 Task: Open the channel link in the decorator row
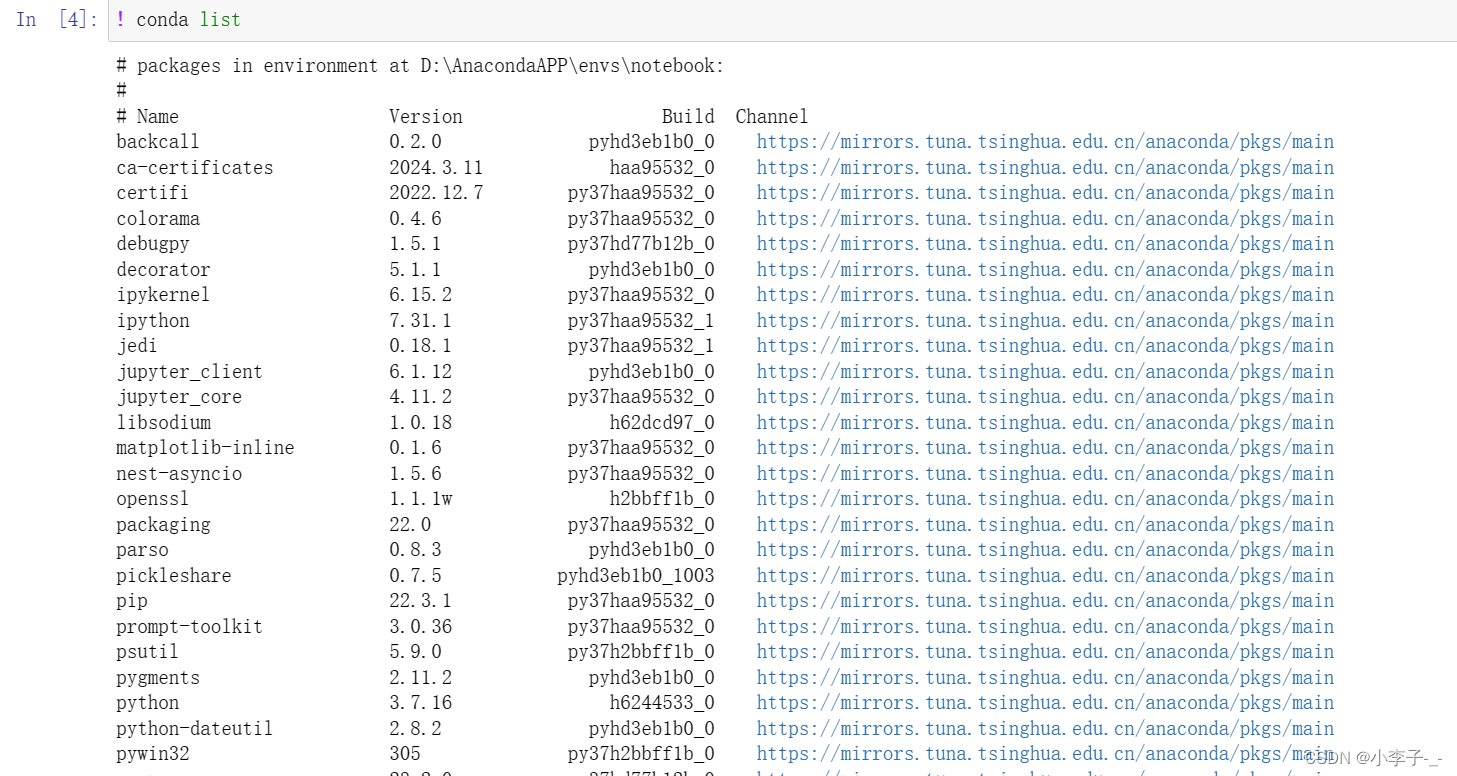[x=1045, y=270]
